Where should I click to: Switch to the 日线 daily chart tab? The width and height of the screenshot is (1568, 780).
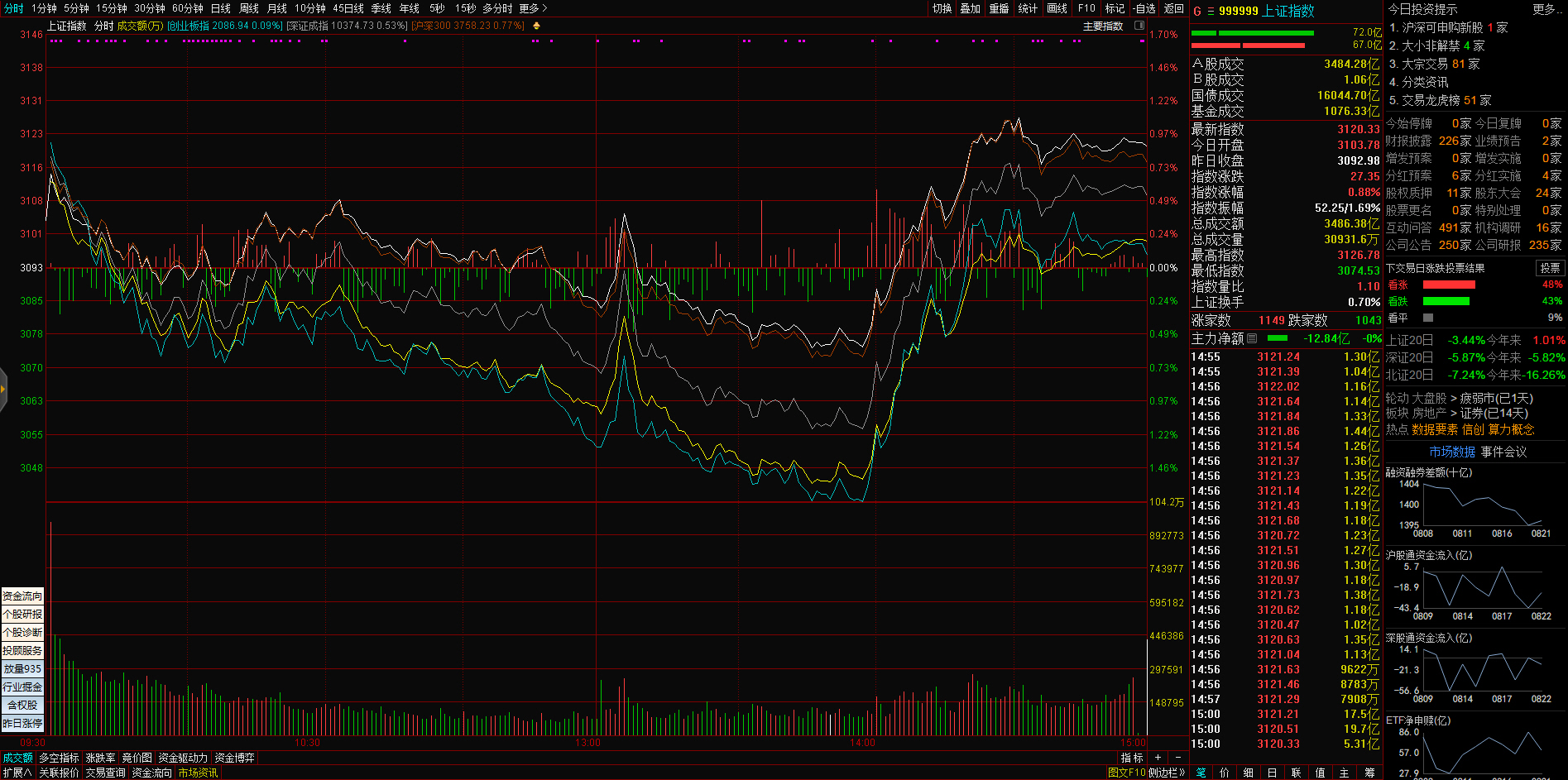point(221,8)
